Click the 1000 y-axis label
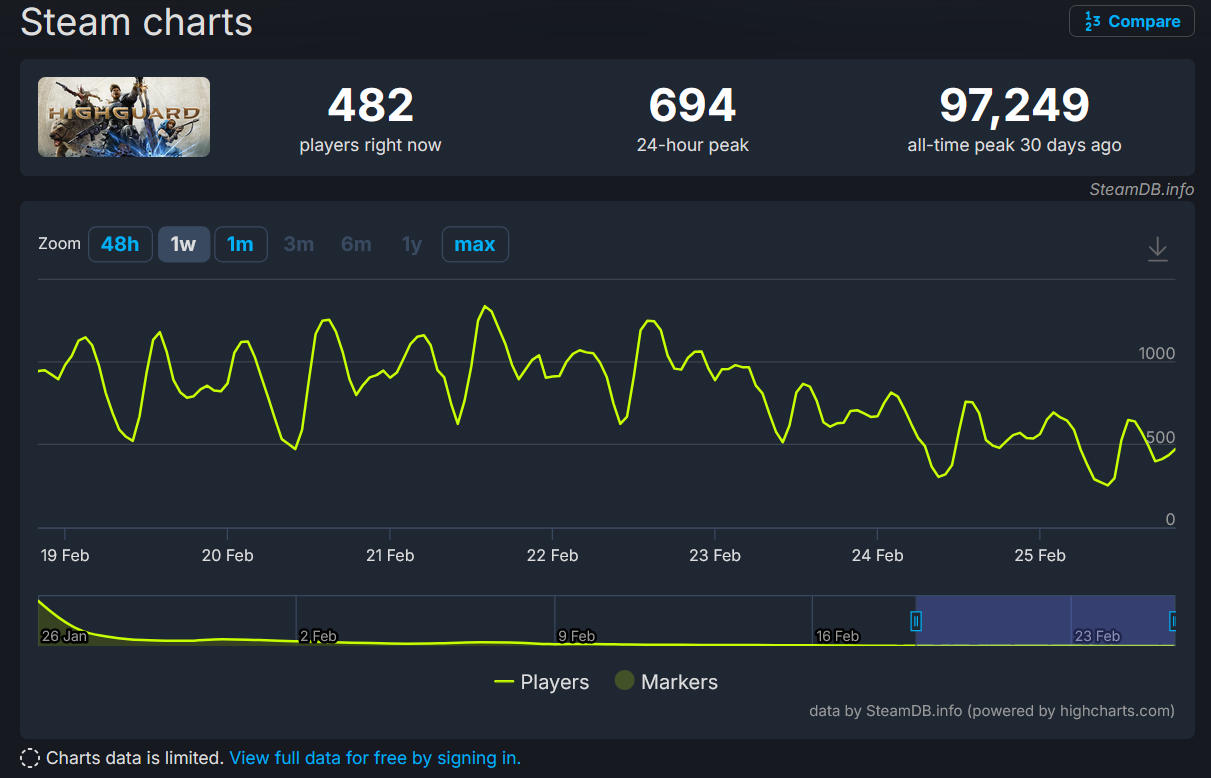Screen dimensions: 1211x778 1157,353
